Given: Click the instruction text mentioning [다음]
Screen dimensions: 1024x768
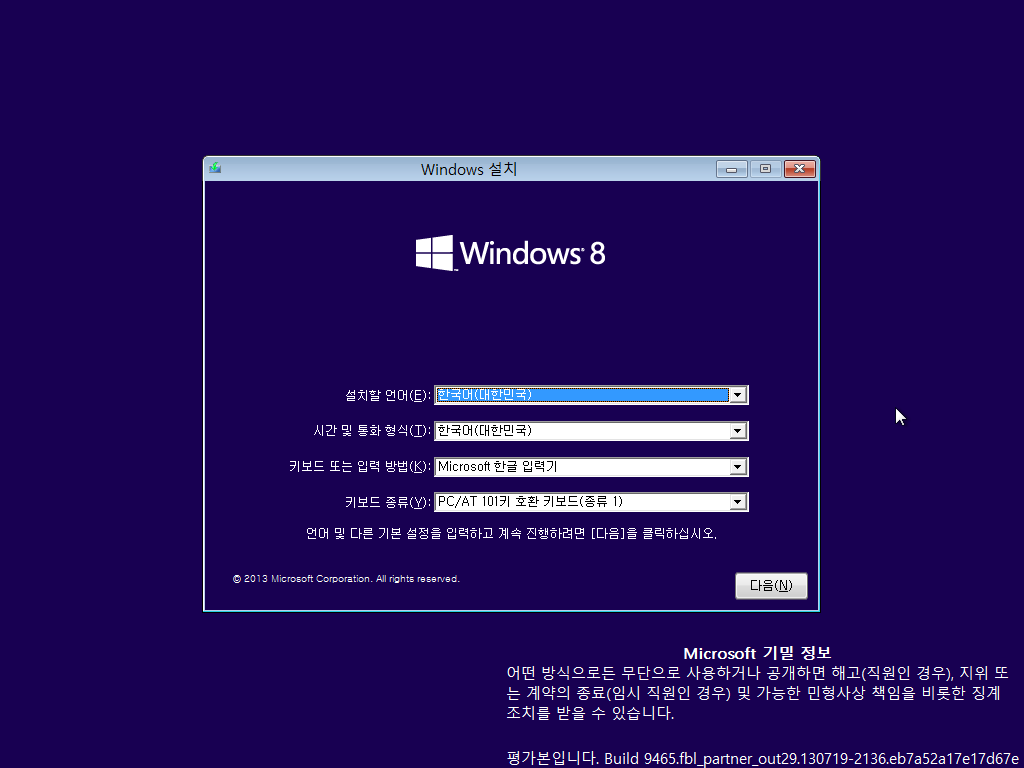Looking at the screenshot, I should click(511, 534).
